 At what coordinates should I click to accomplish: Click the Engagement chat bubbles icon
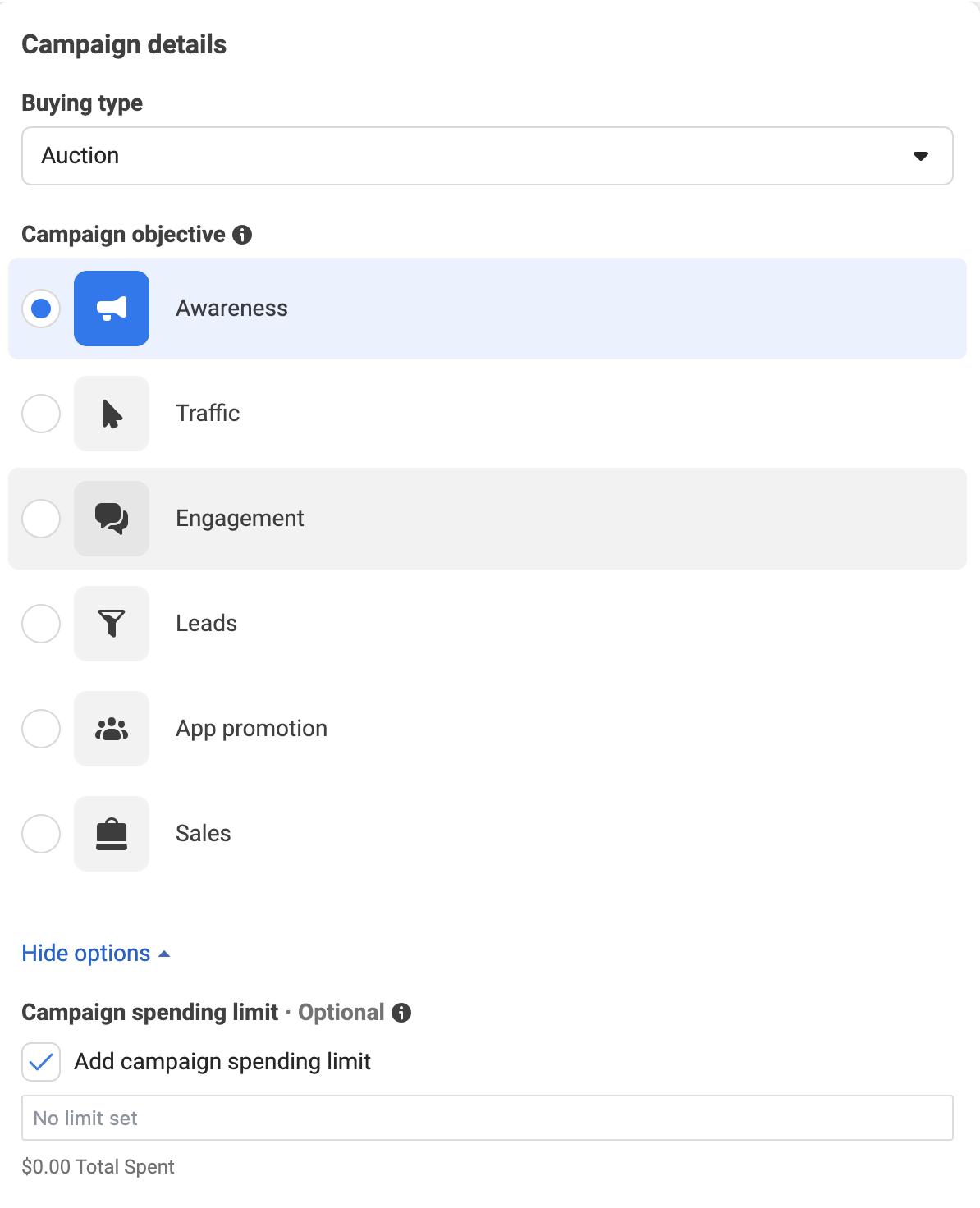point(112,519)
